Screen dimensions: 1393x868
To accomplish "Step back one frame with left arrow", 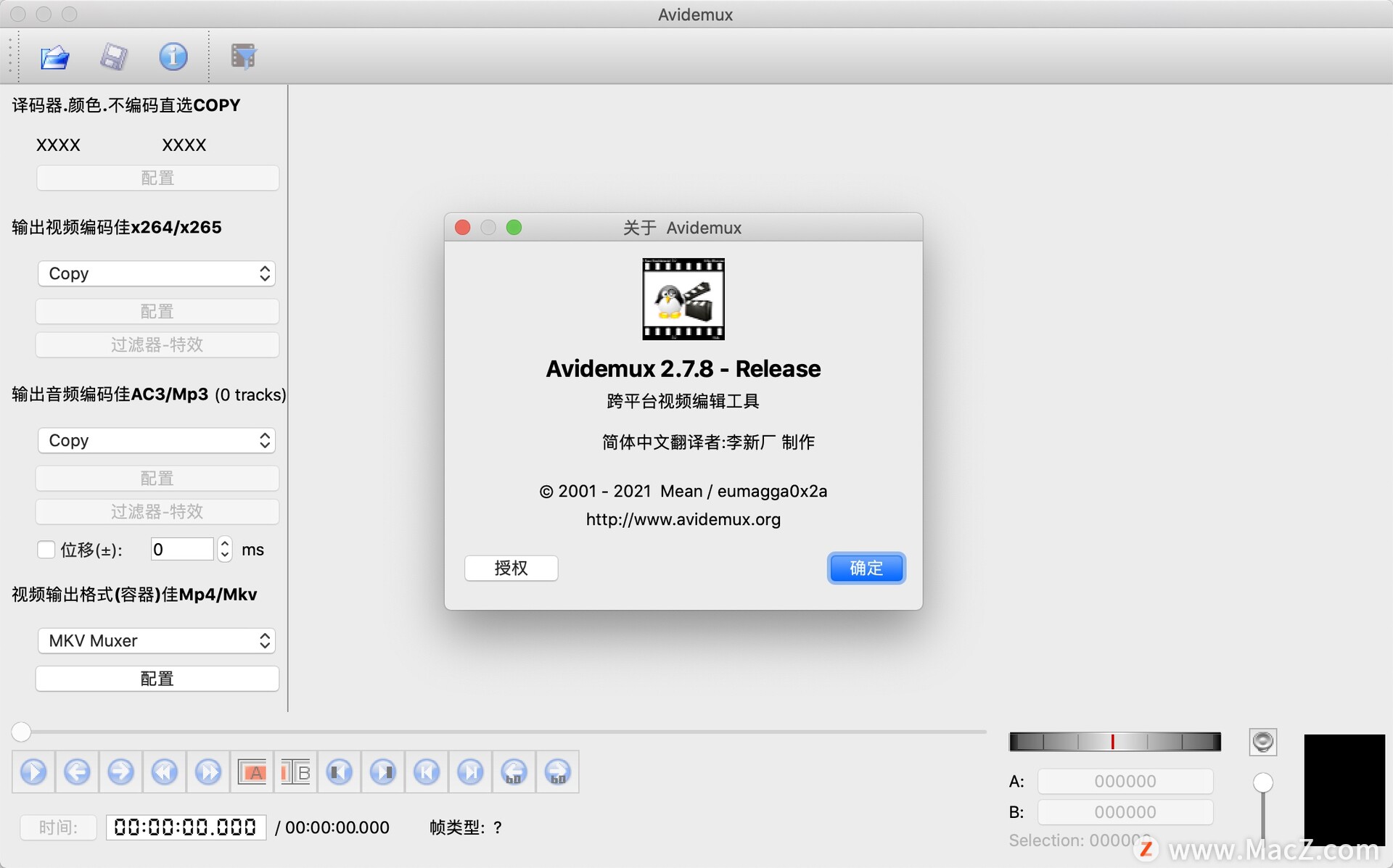I will point(77,772).
